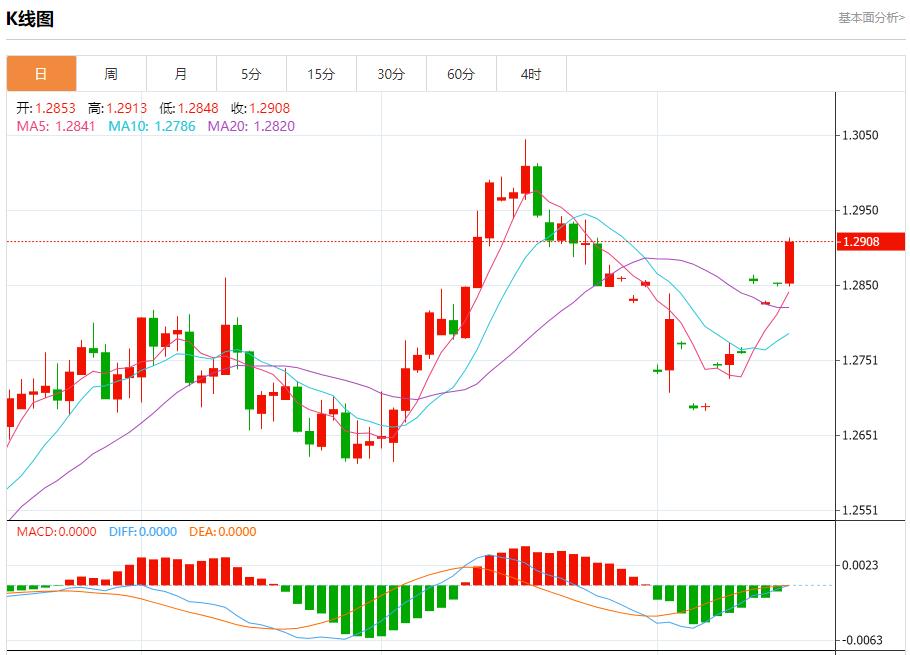Screen dimensions: 910x655
Task: Open the 5分 interval tab
Action: (251, 74)
